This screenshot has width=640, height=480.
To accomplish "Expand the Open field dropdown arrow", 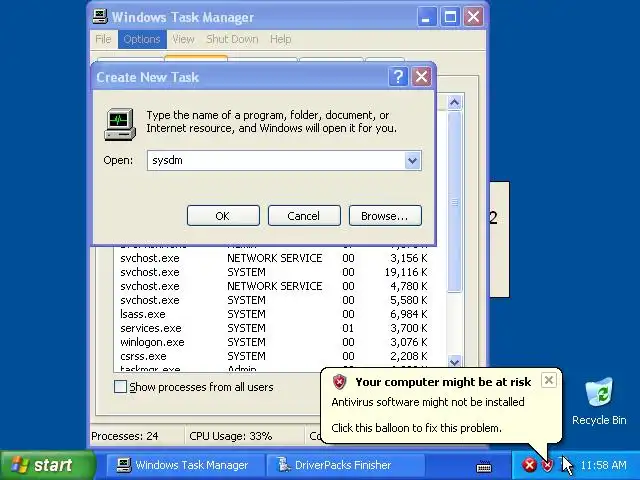I will pos(412,160).
